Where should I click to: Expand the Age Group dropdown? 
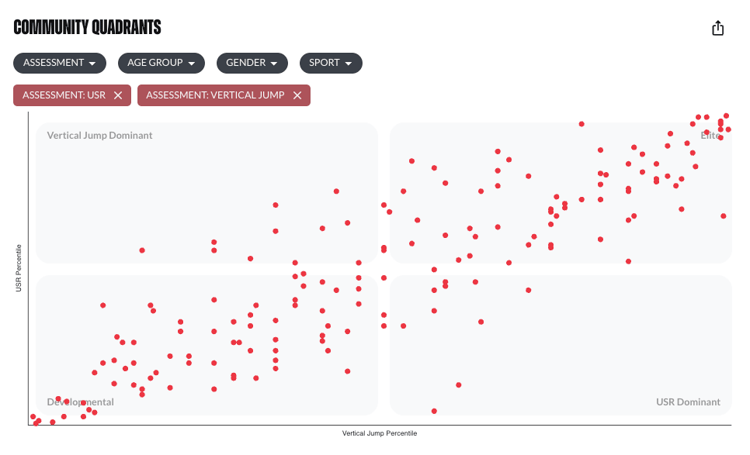pyautogui.click(x=161, y=63)
